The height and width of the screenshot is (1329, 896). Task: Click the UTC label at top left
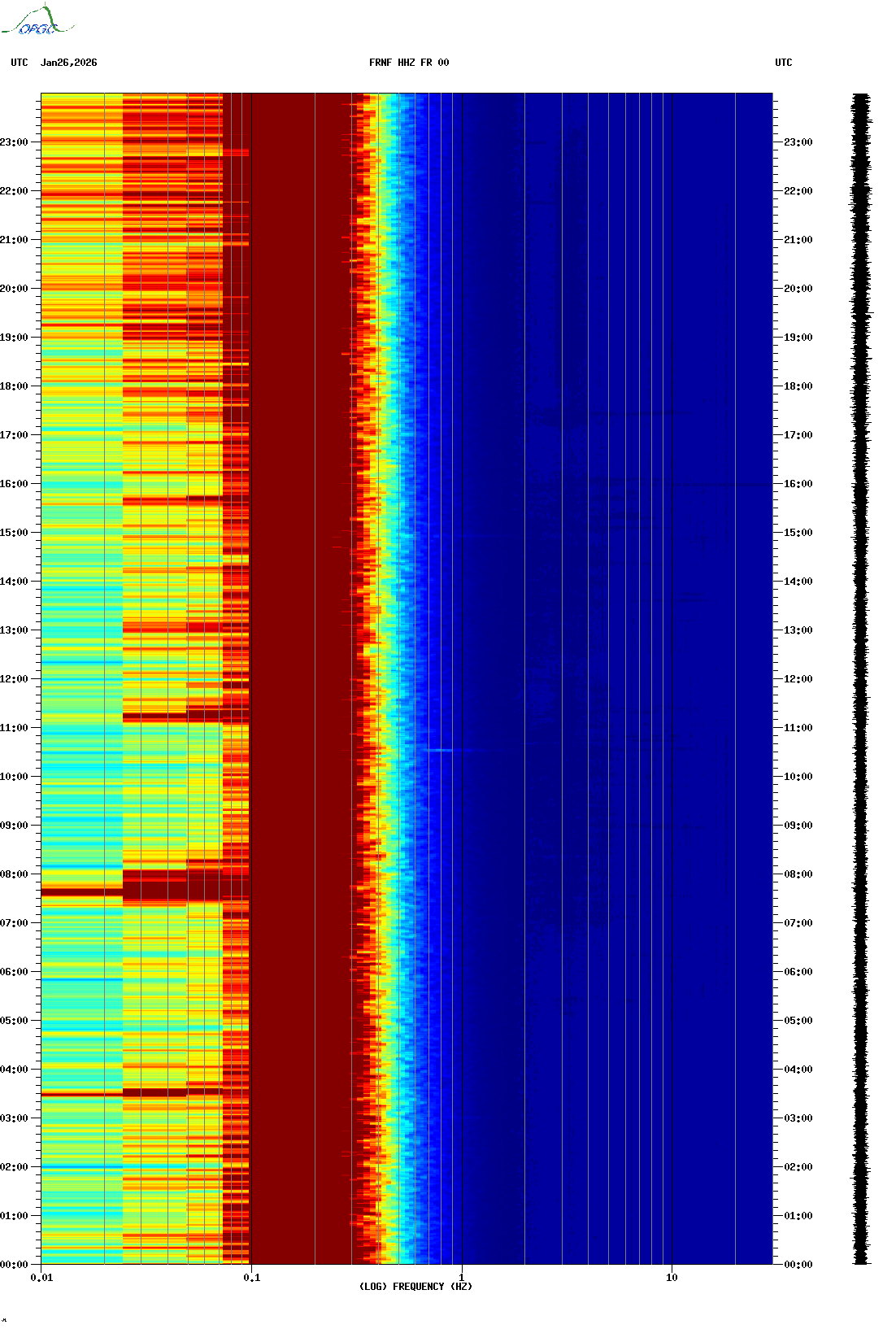coord(20,63)
